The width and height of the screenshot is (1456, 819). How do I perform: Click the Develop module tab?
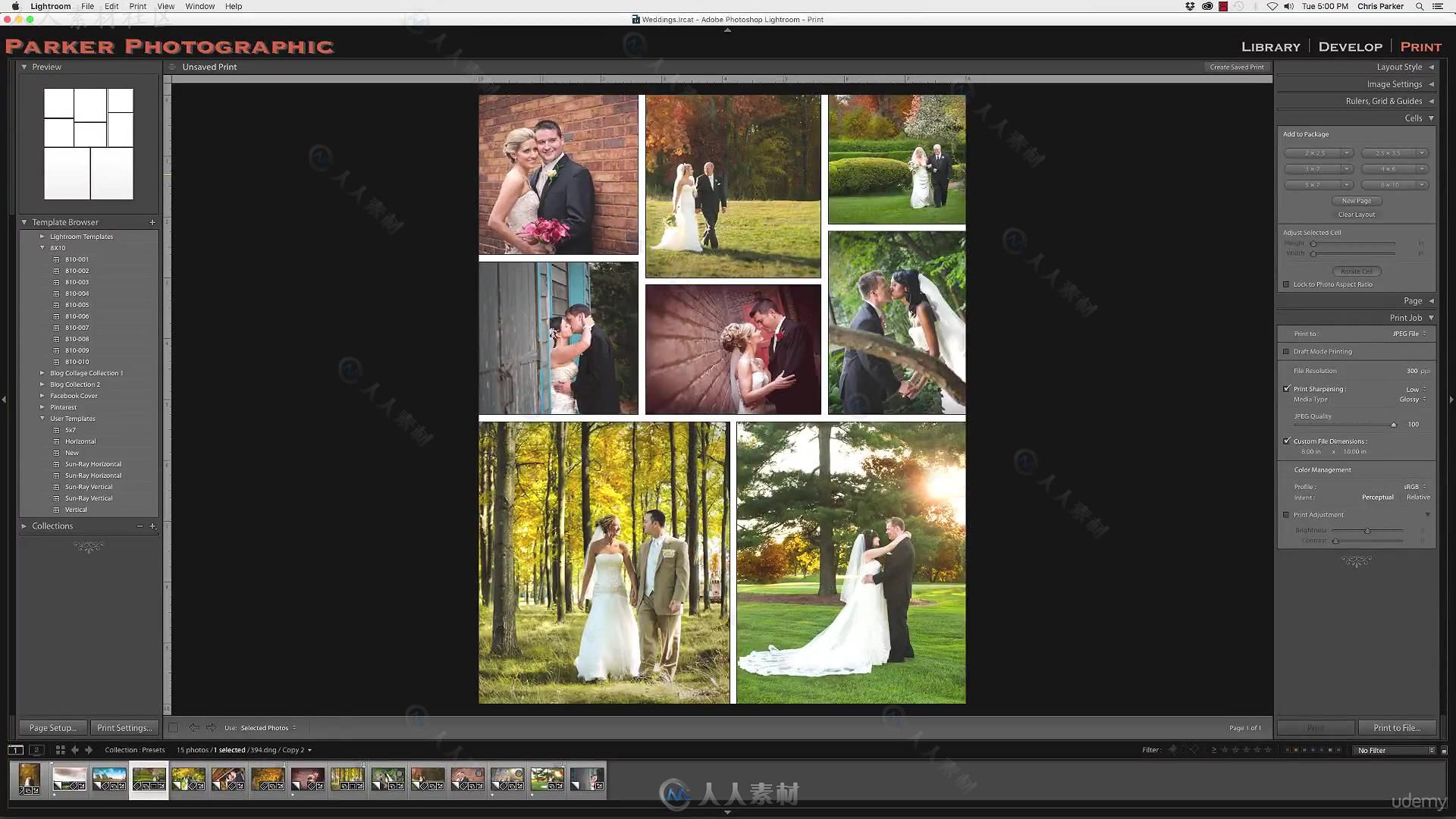(1350, 46)
